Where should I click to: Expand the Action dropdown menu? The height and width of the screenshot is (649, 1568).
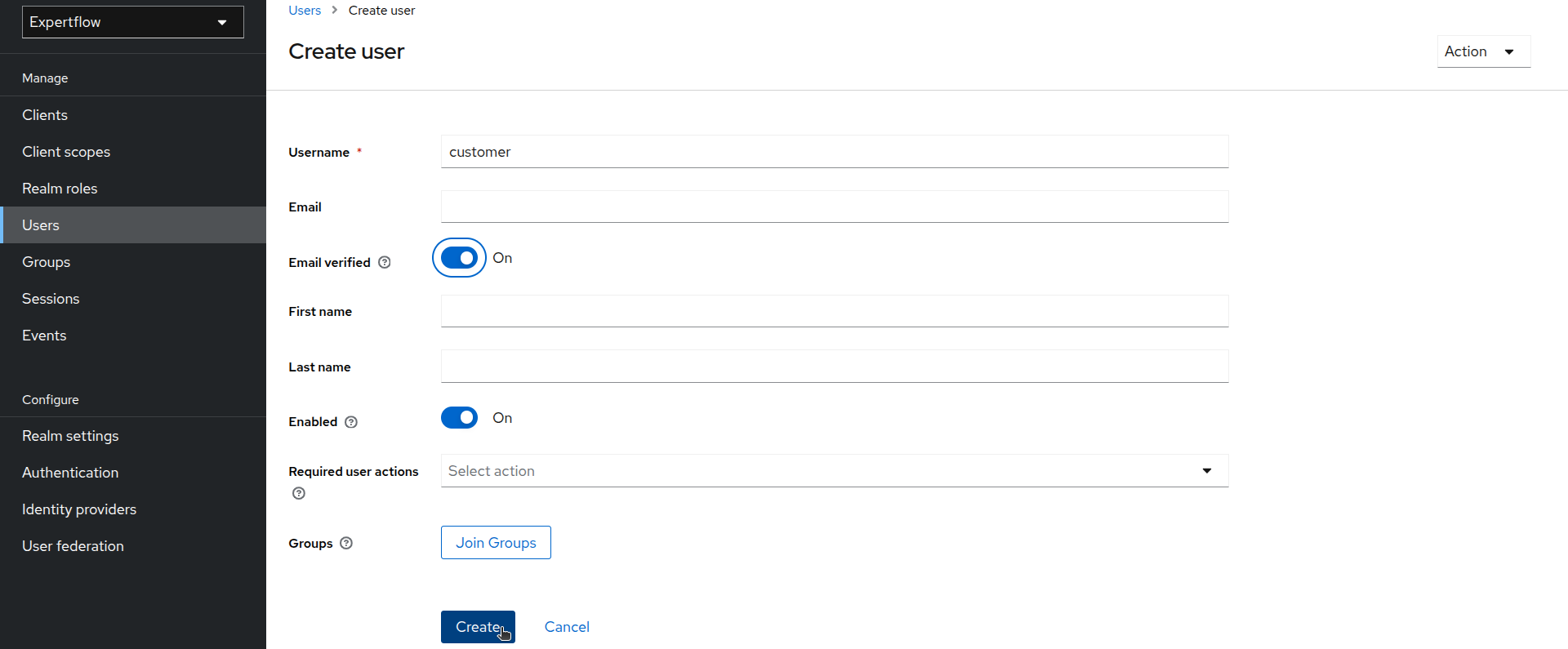(1482, 51)
